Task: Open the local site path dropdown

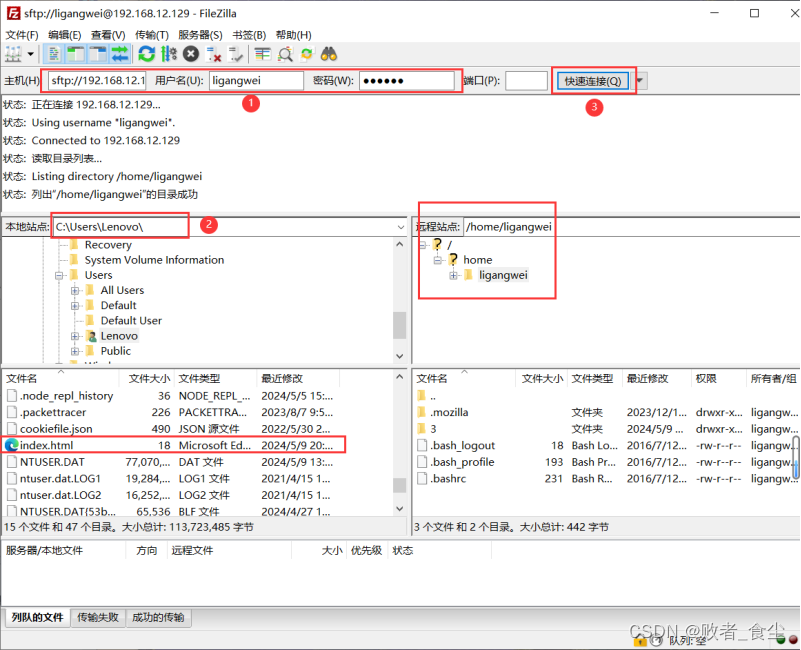Action: coord(400,227)
